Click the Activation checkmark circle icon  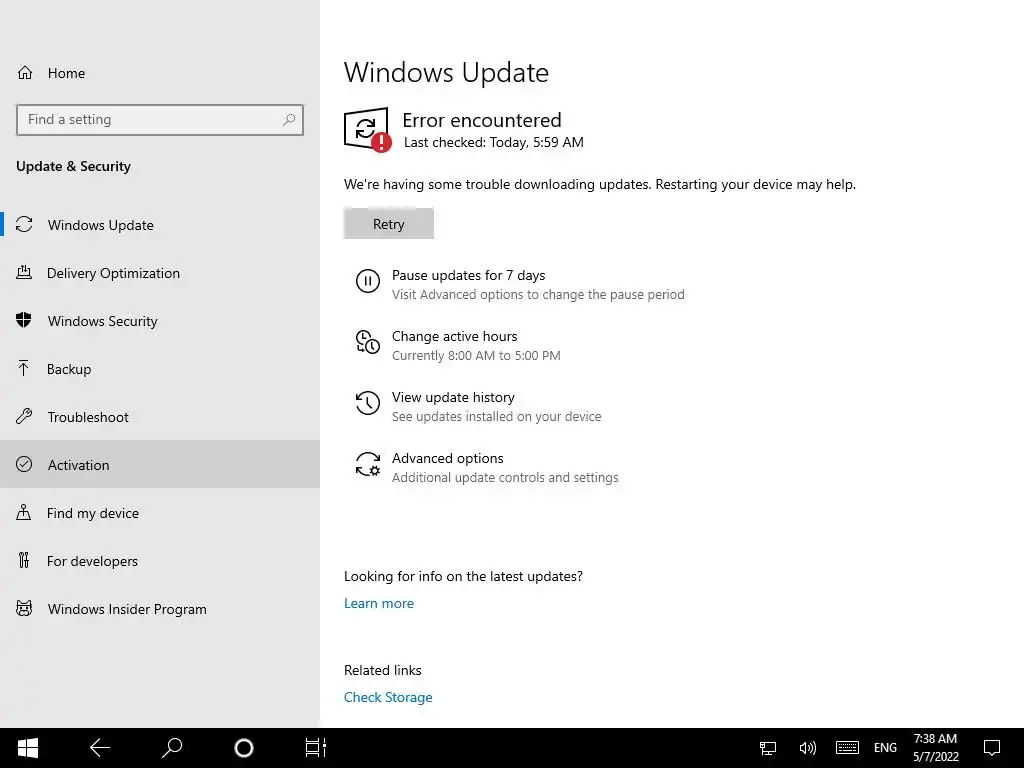click(x=24, y=464)
